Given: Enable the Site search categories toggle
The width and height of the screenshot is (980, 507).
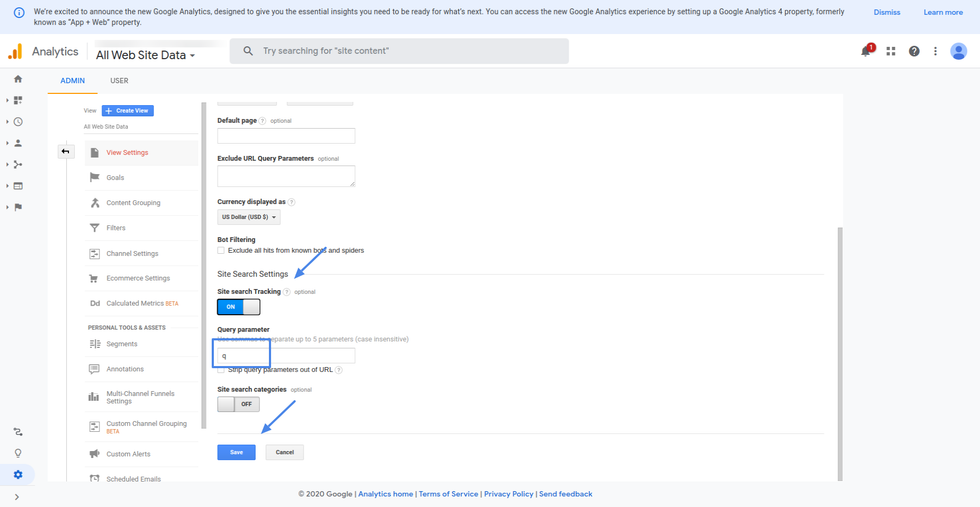Looking at the screenshot, I should [x=238, y=404].
